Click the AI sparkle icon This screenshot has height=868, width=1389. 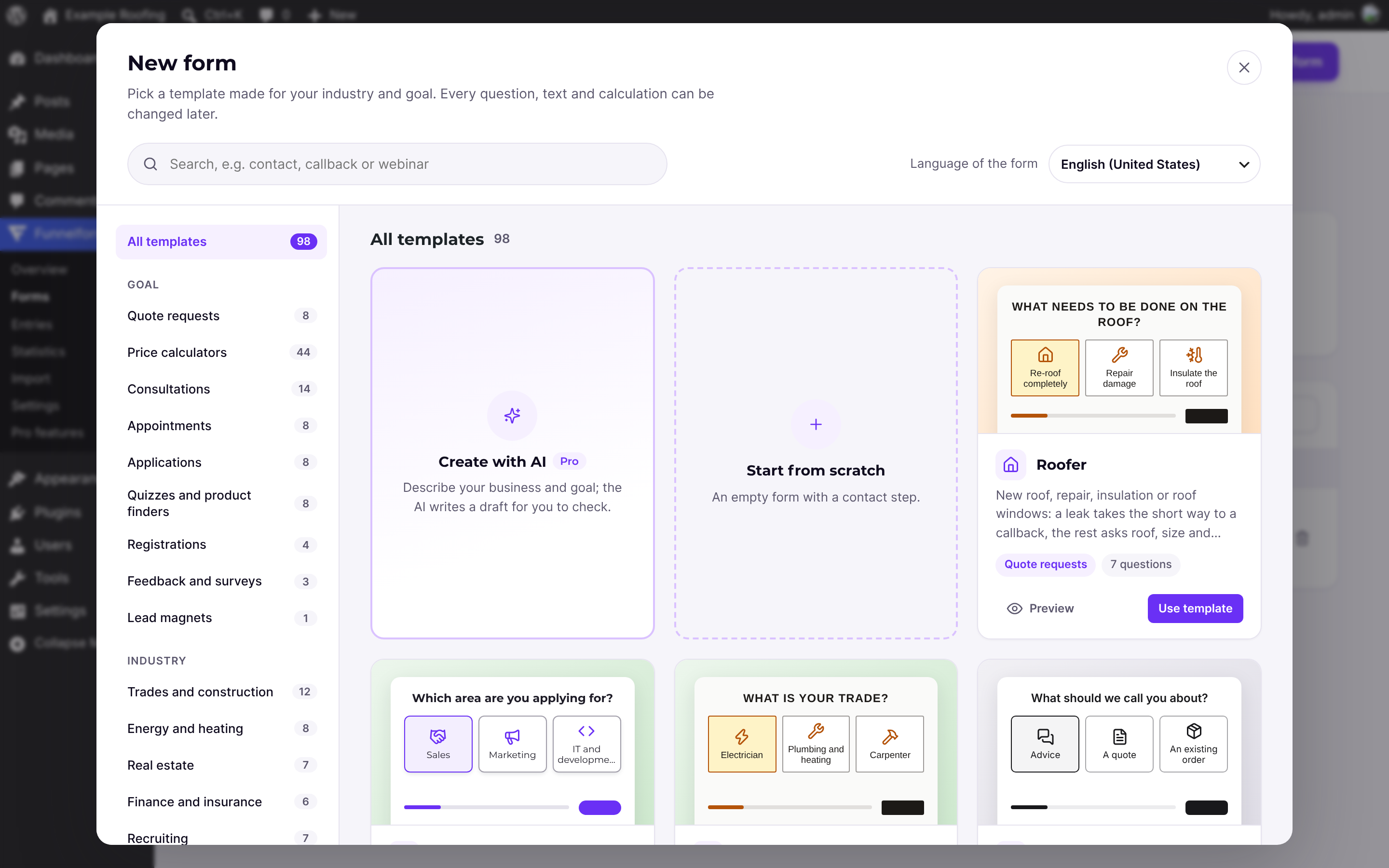click(512, 416)
